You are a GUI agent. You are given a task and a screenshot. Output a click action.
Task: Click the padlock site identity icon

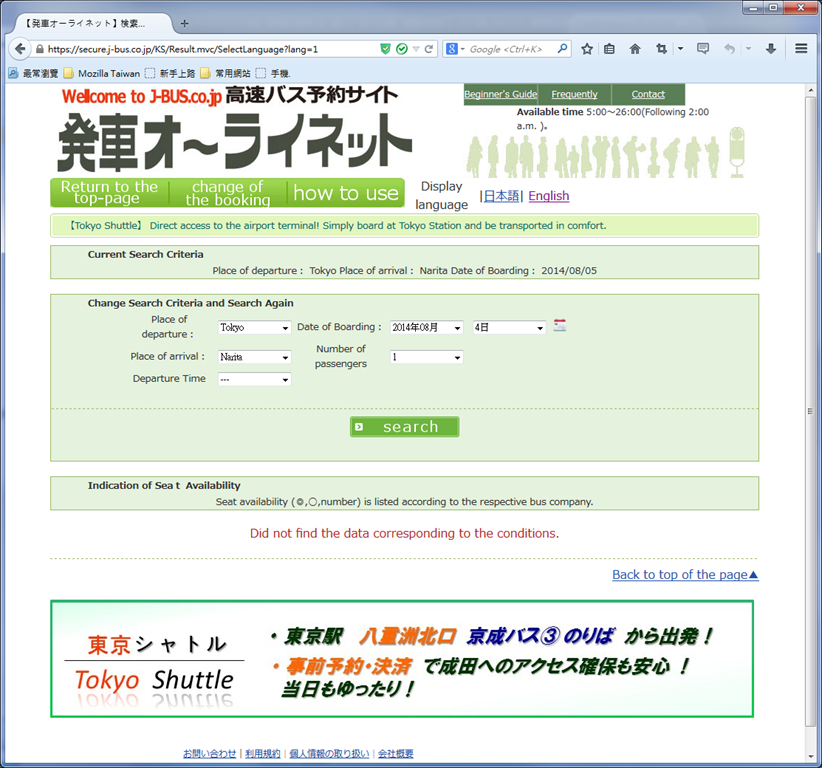(39, 49)
